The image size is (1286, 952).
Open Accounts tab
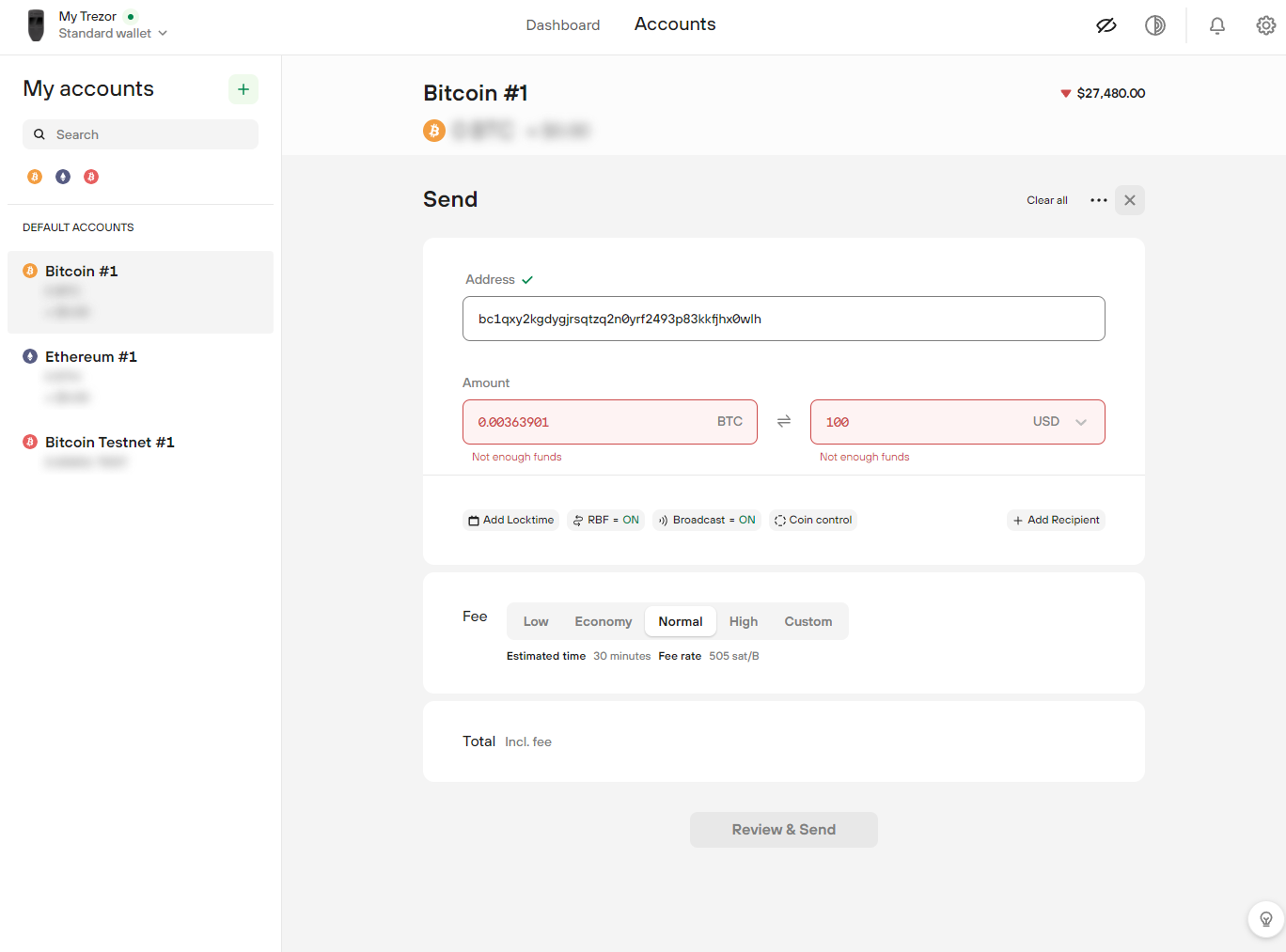(675, 24)
